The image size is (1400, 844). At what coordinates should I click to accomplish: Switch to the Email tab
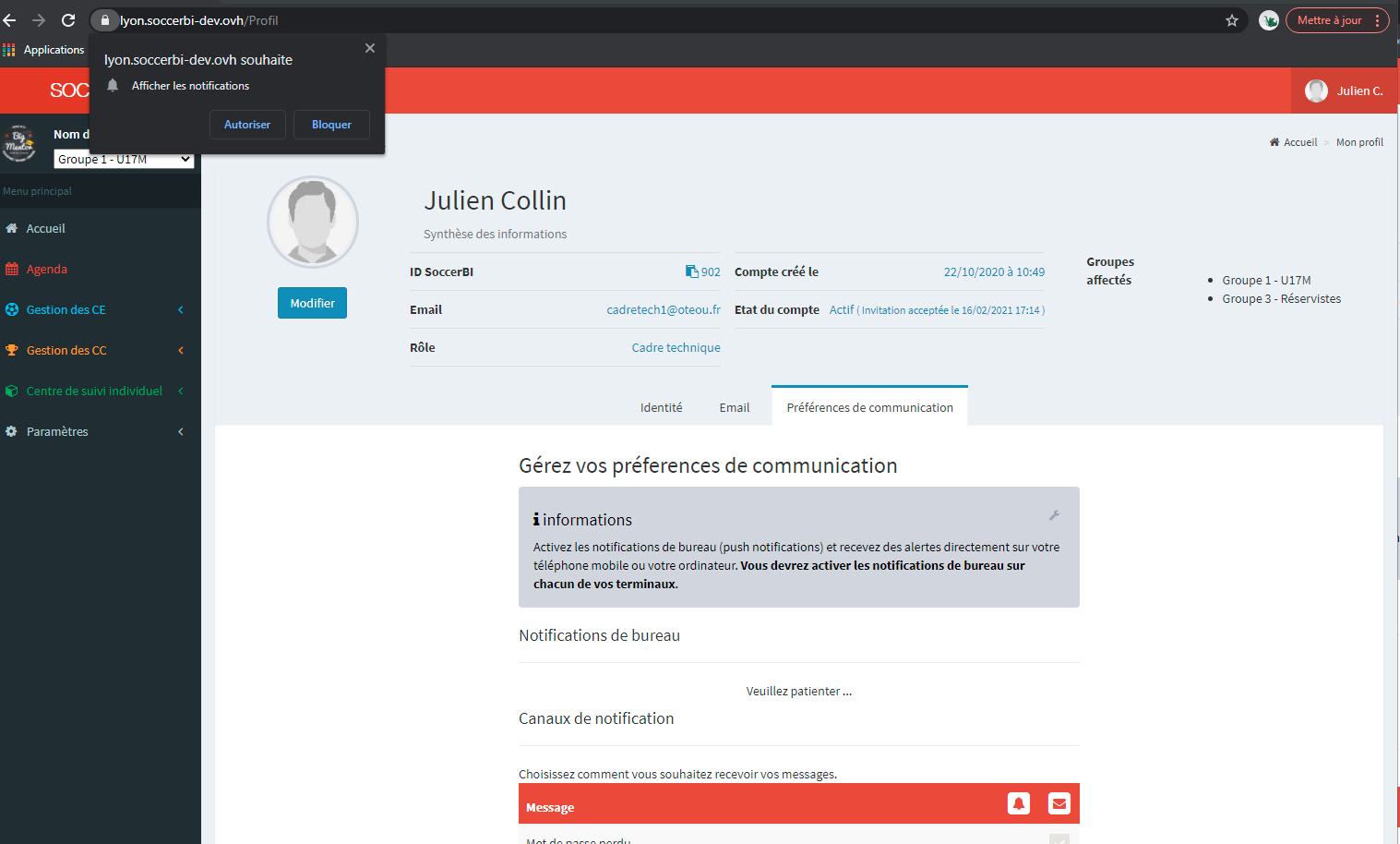(735, 407)
